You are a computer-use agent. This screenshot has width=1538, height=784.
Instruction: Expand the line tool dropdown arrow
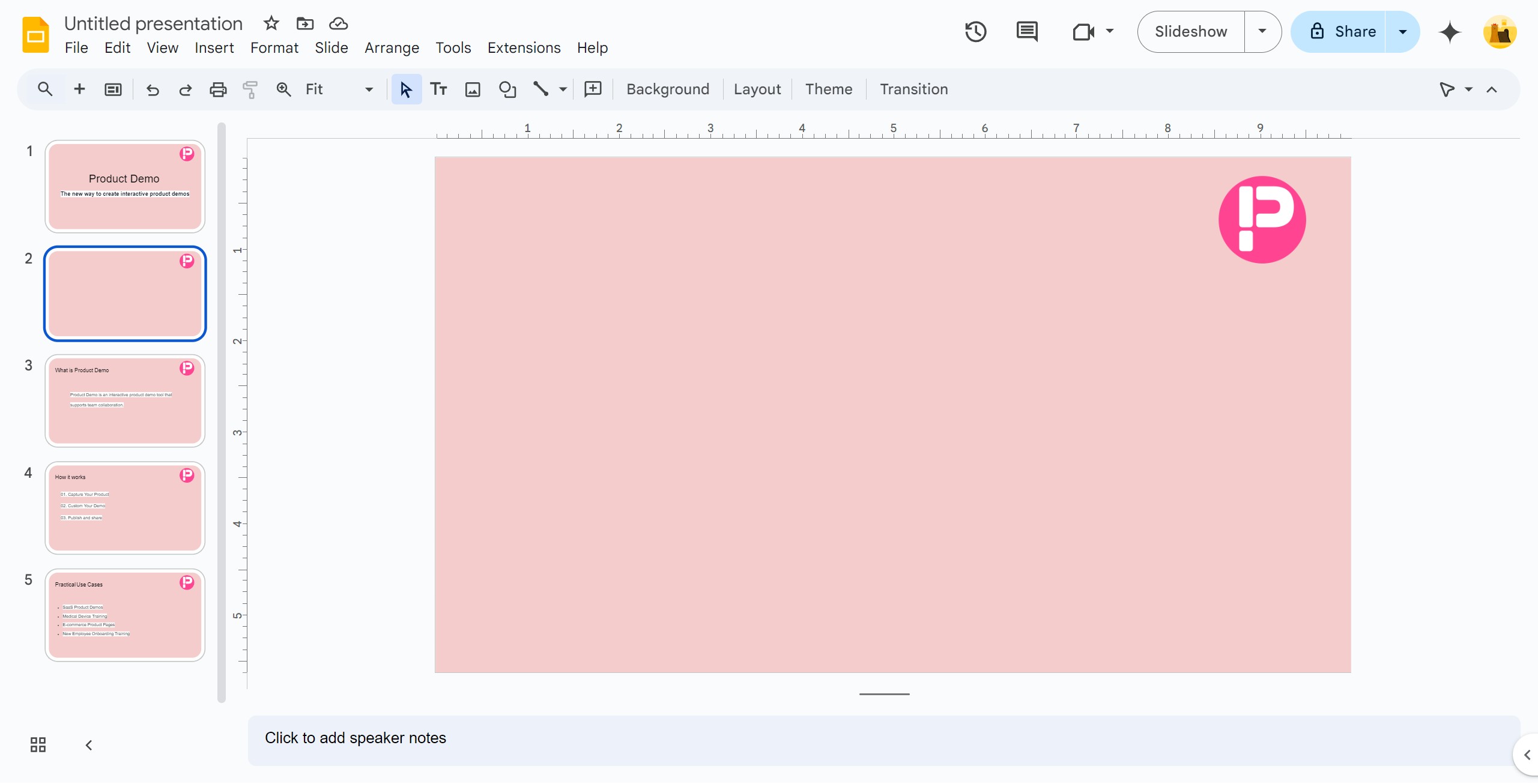coord(563,89)
